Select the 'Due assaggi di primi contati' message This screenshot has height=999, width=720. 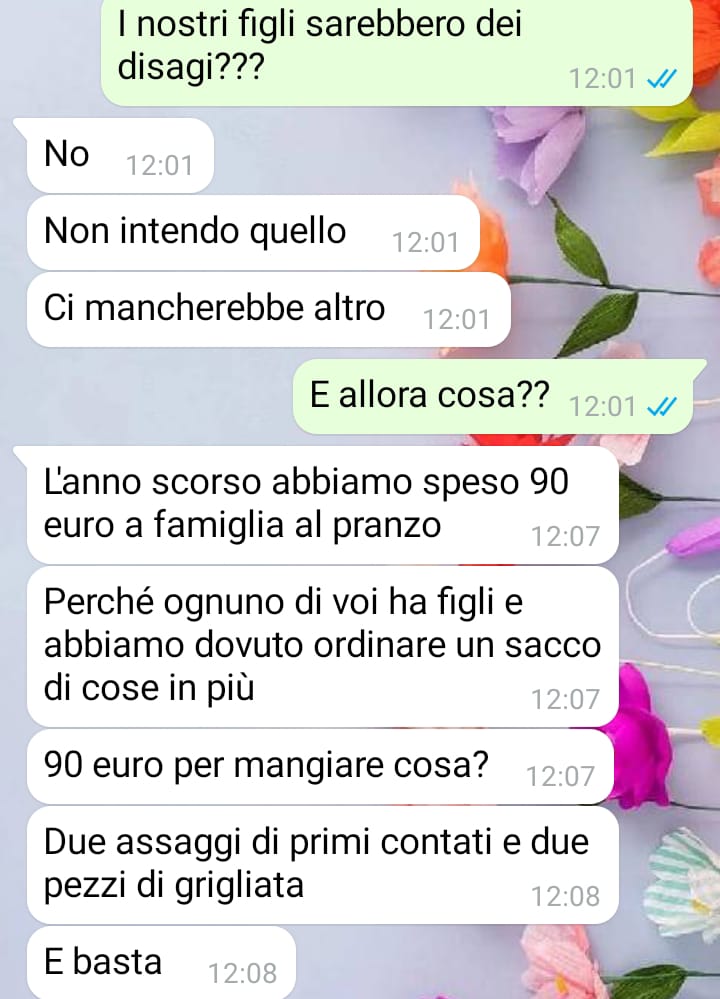322,865
